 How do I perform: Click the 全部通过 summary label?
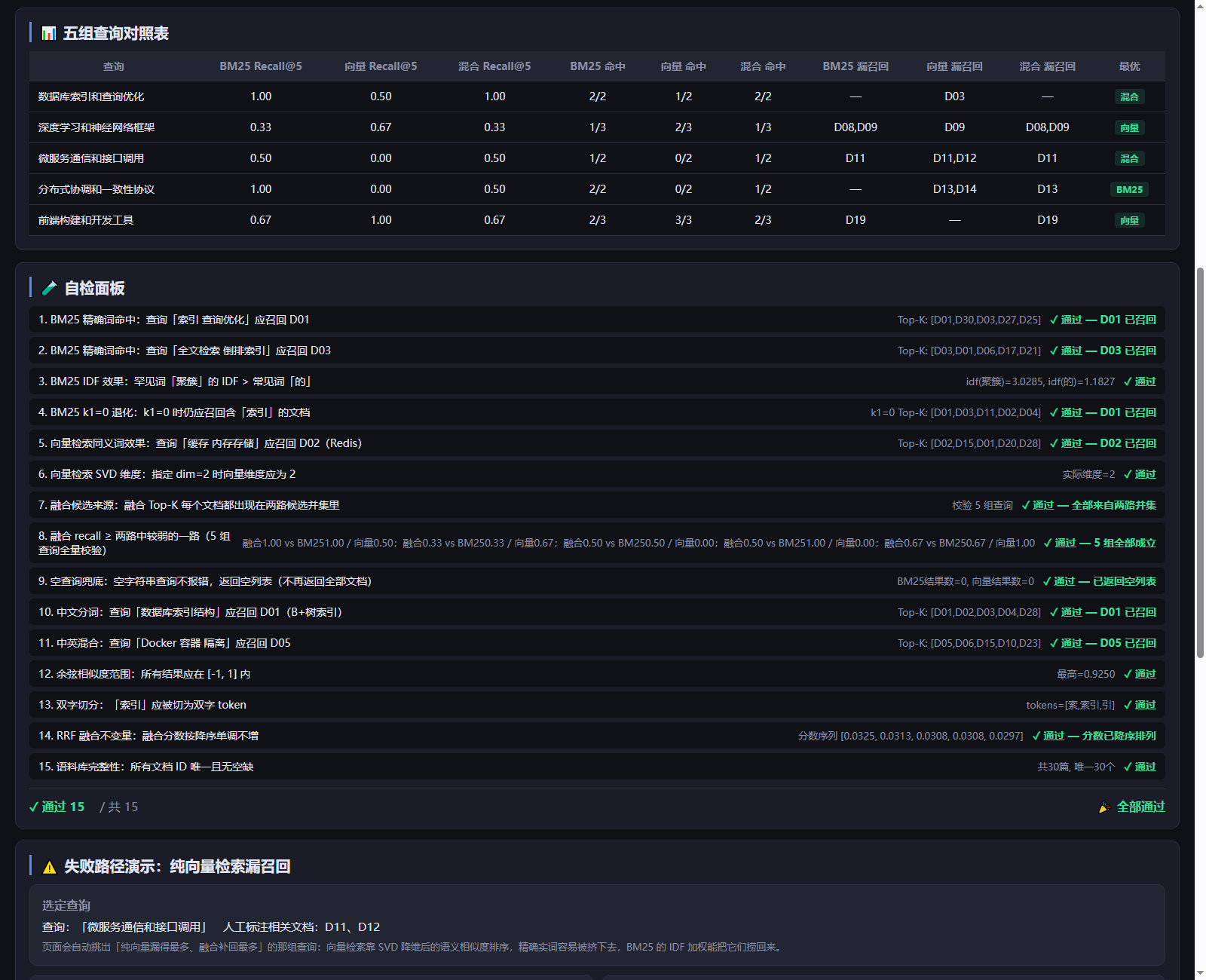(x=1140, y=807)
